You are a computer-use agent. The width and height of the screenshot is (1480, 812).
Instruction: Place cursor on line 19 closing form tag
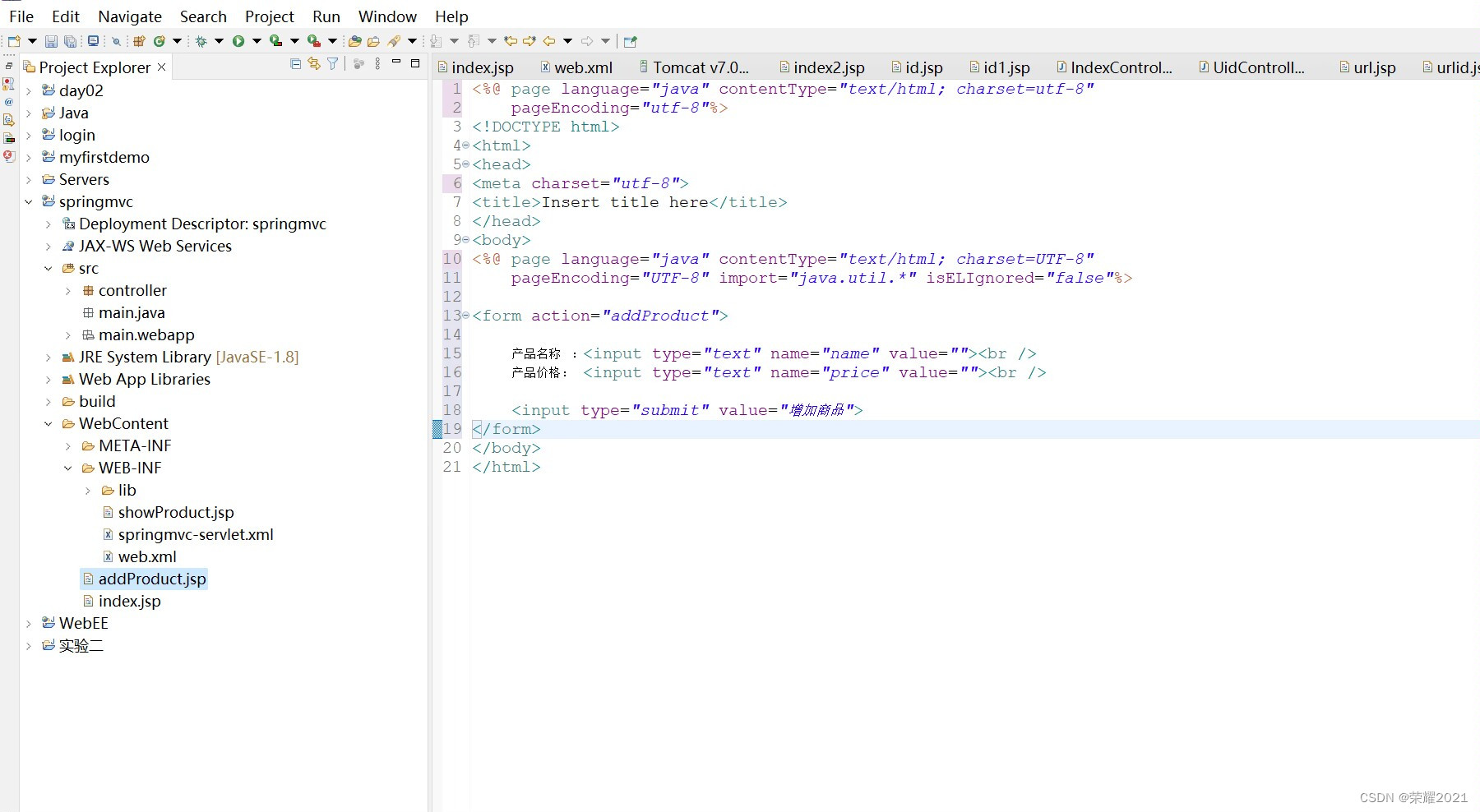[x=506, y=429]
